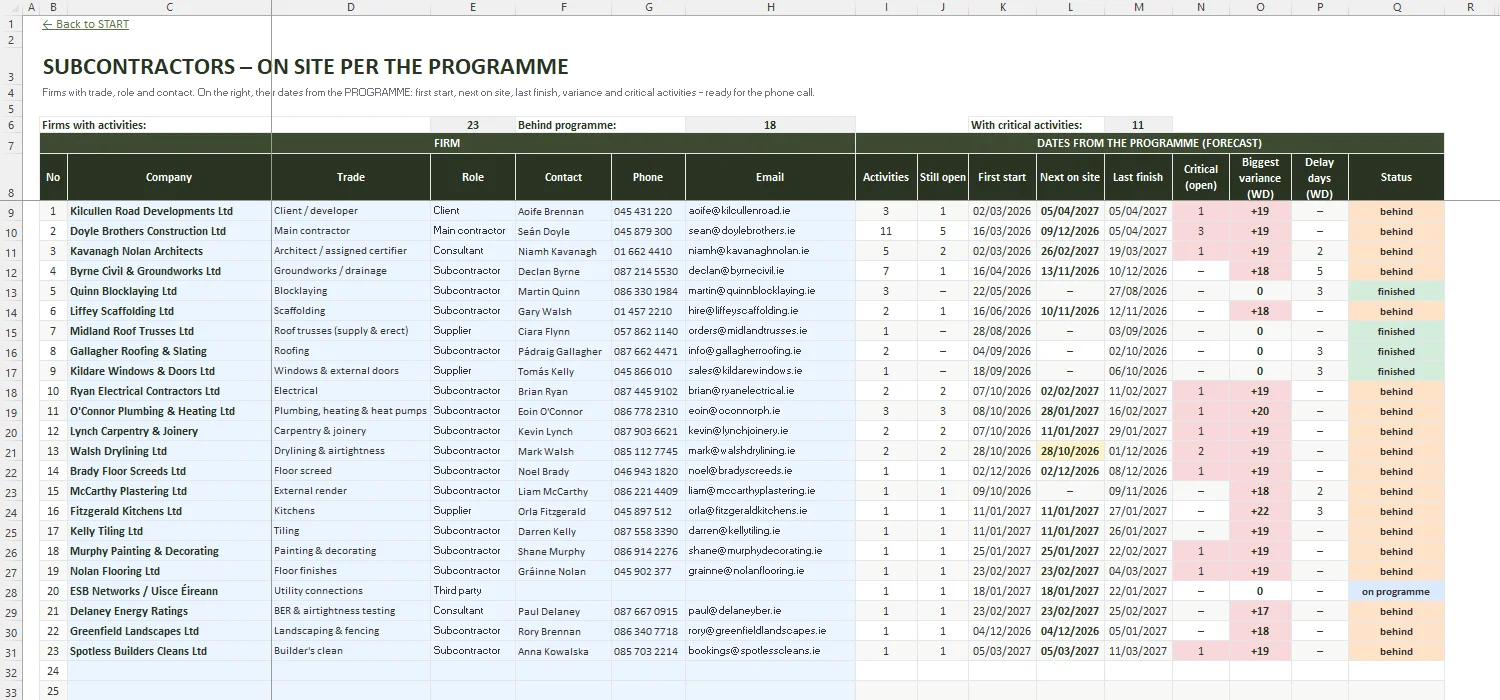Select column header Q
The height and width of the screenshot is (700, 1500).
pos(1396,7)
